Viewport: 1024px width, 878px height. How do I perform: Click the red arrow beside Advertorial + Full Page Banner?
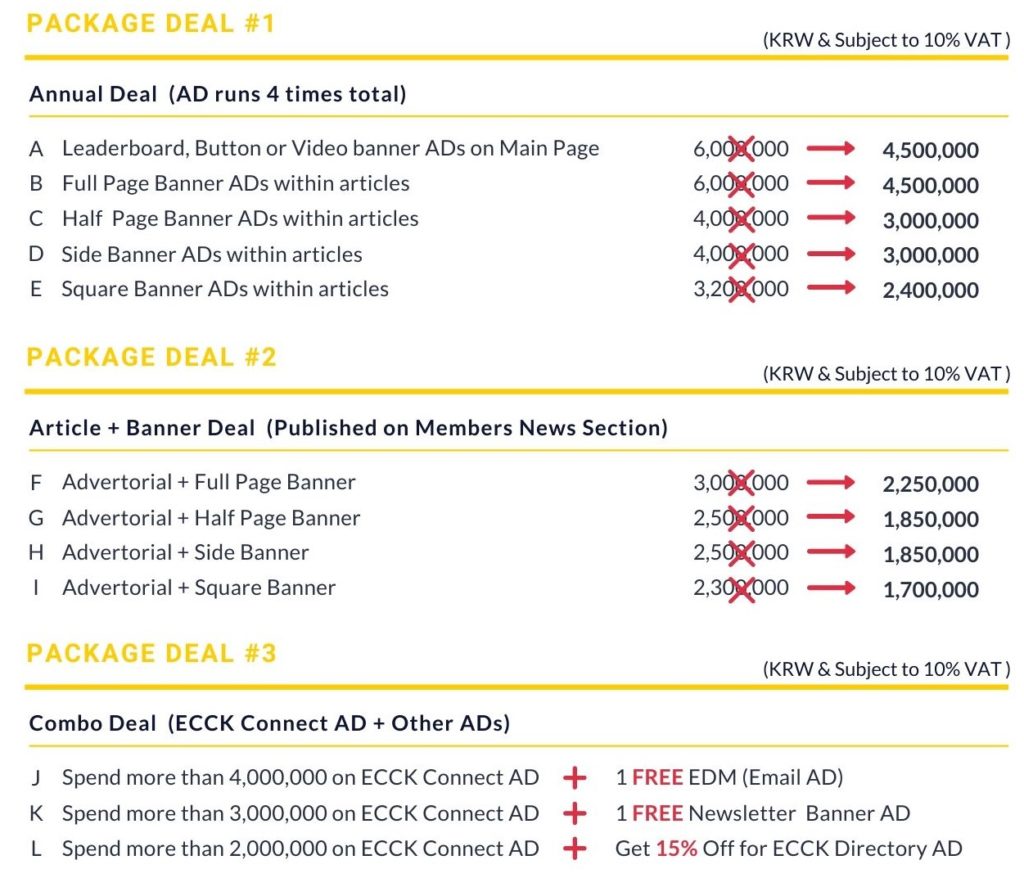pyautogui.click(x=831, y=483)
